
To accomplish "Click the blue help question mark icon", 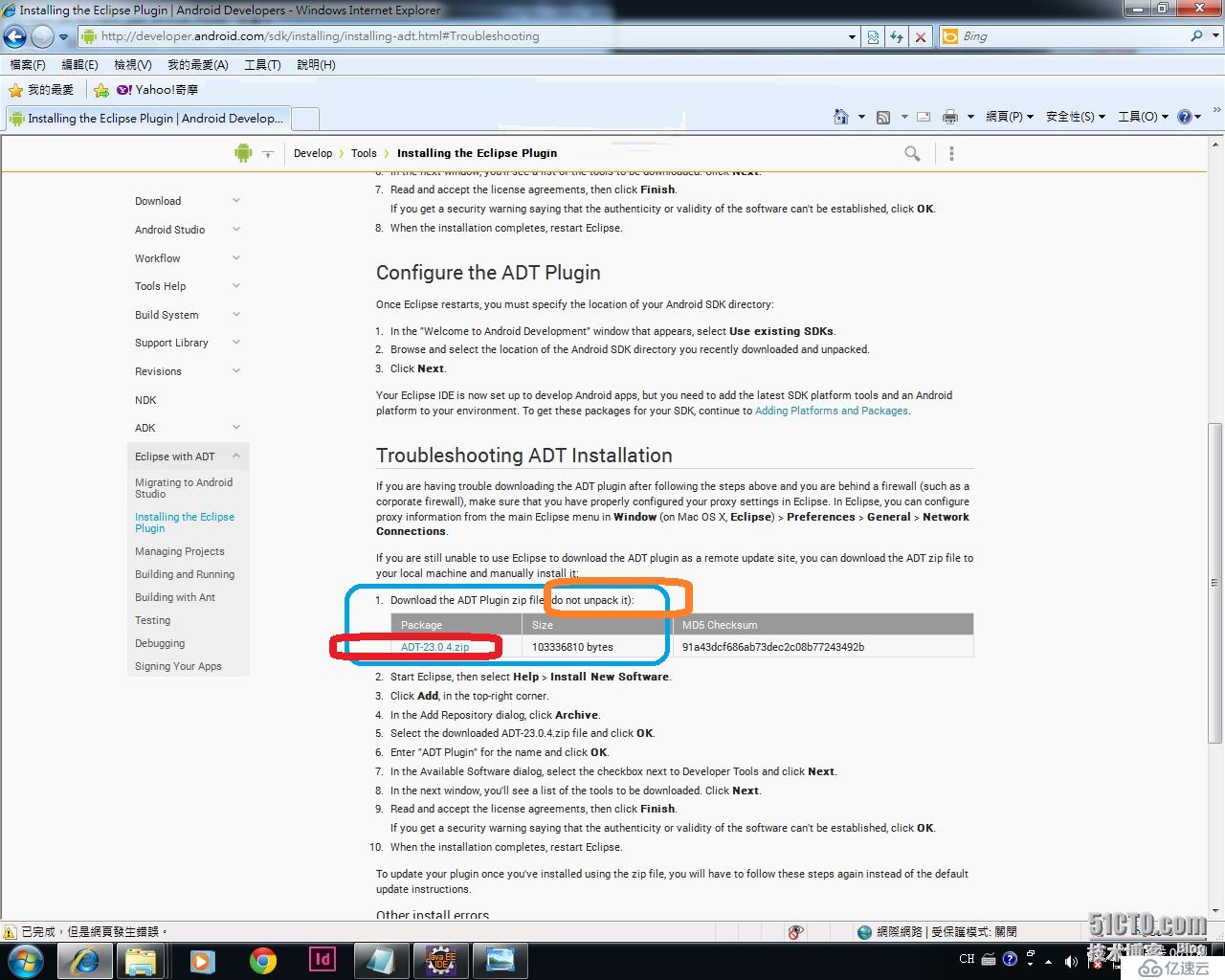I will click(1185, 117).
